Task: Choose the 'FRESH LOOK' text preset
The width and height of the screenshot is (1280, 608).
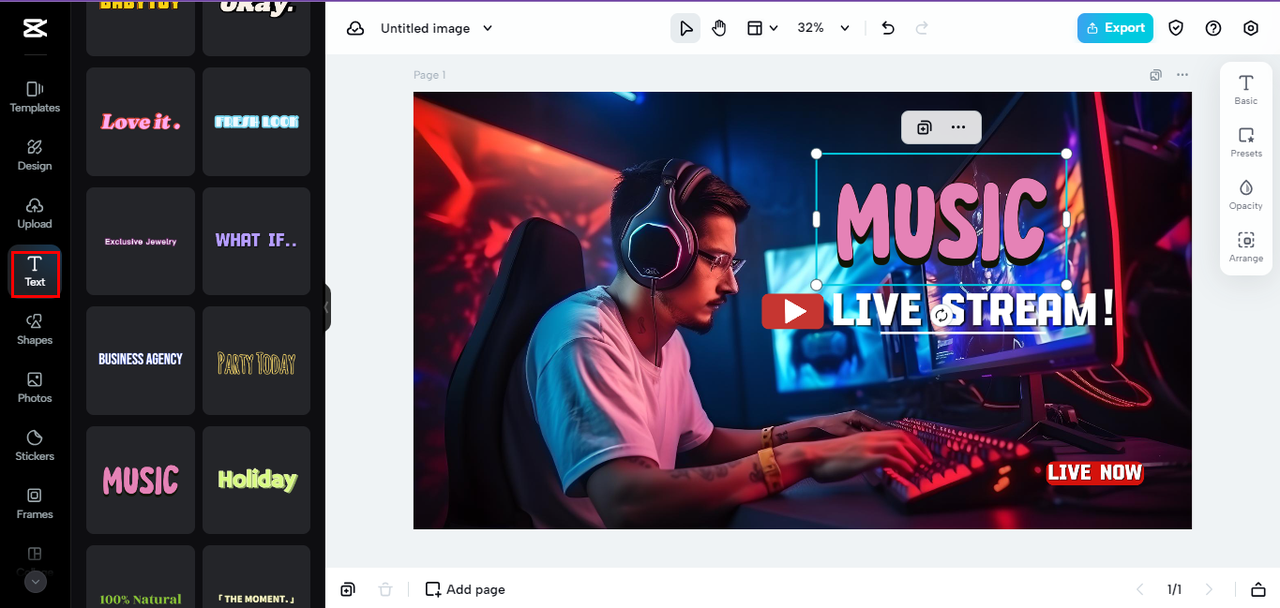Action: (257, 122)
